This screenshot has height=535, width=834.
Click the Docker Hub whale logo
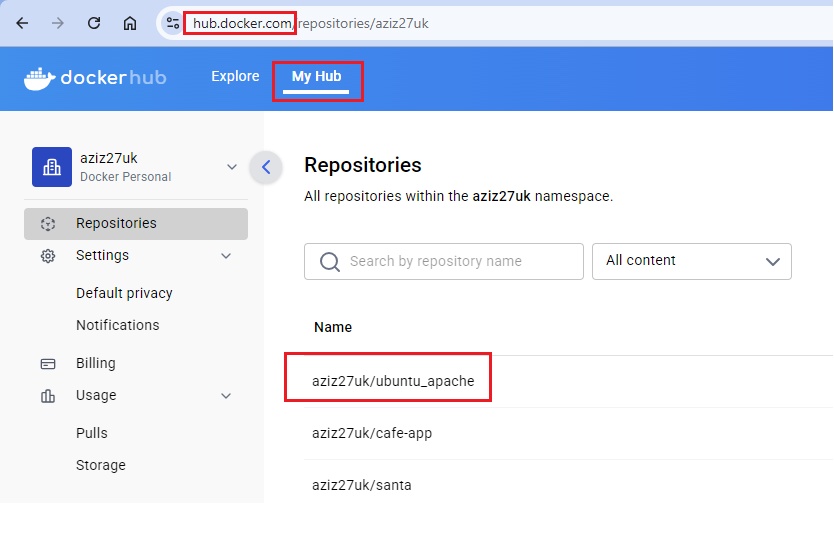[39, 79]
